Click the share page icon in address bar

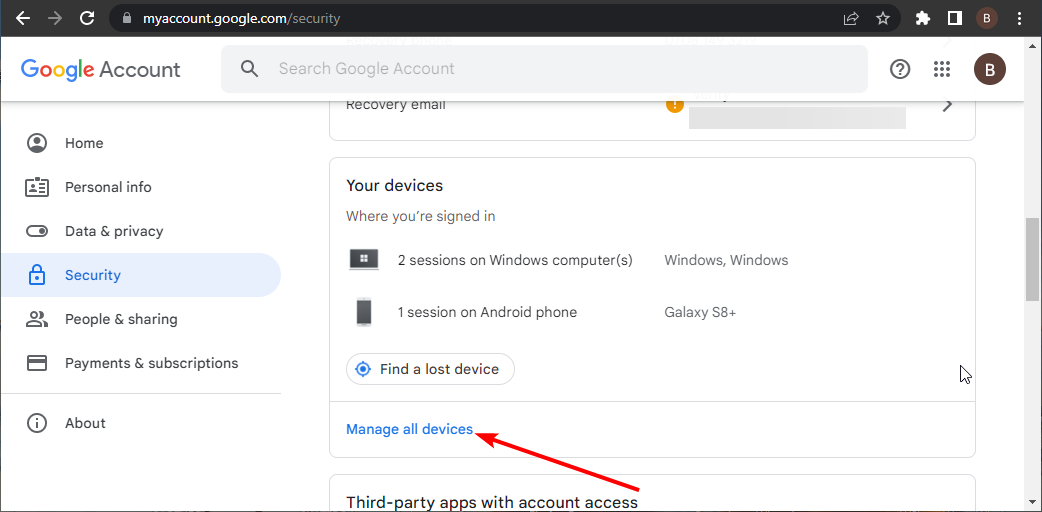click(x=851, y=18)
